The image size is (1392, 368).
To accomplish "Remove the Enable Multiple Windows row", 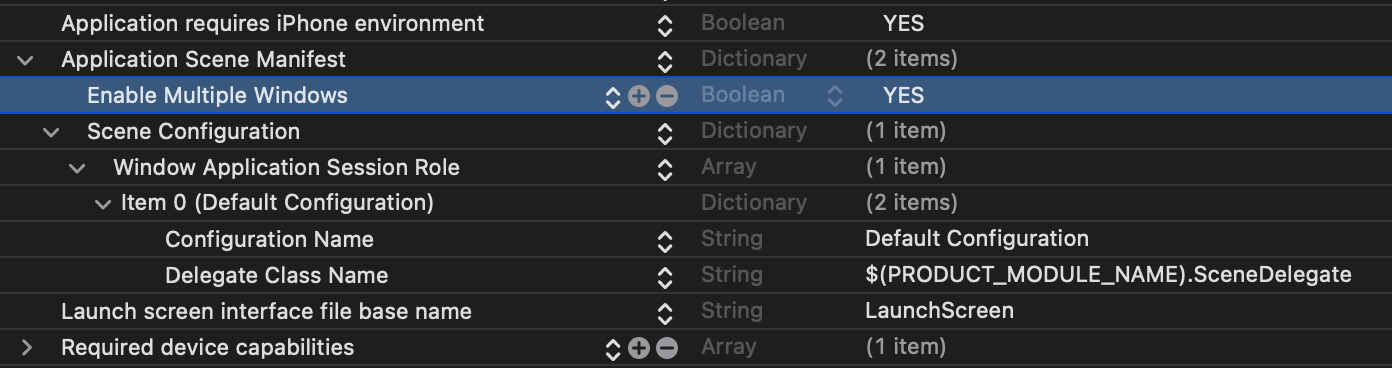I will click(667, 96).
